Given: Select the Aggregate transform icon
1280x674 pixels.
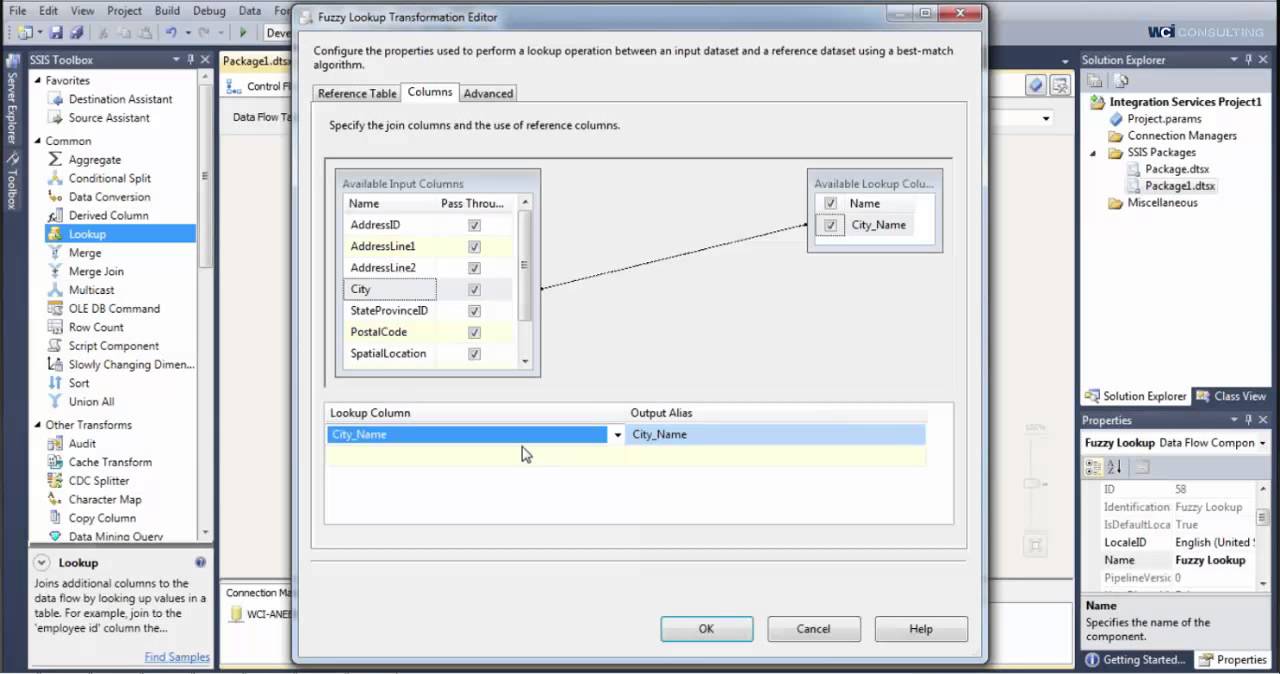Looking at the screenshot, I should [x=55, y=160].
